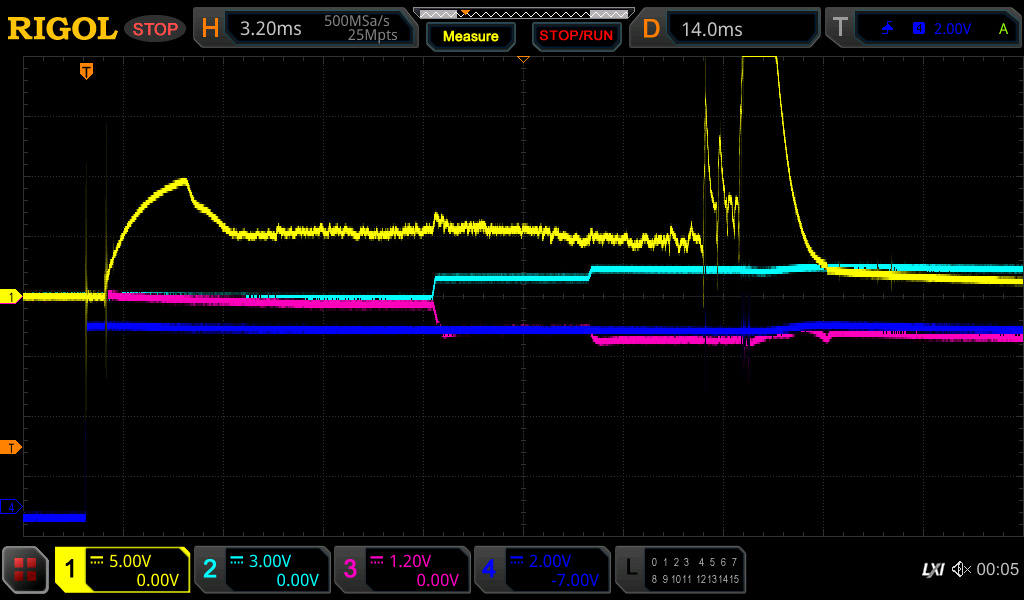
Task: Click the orange trigger level T marker
Action: coord(11,447)
